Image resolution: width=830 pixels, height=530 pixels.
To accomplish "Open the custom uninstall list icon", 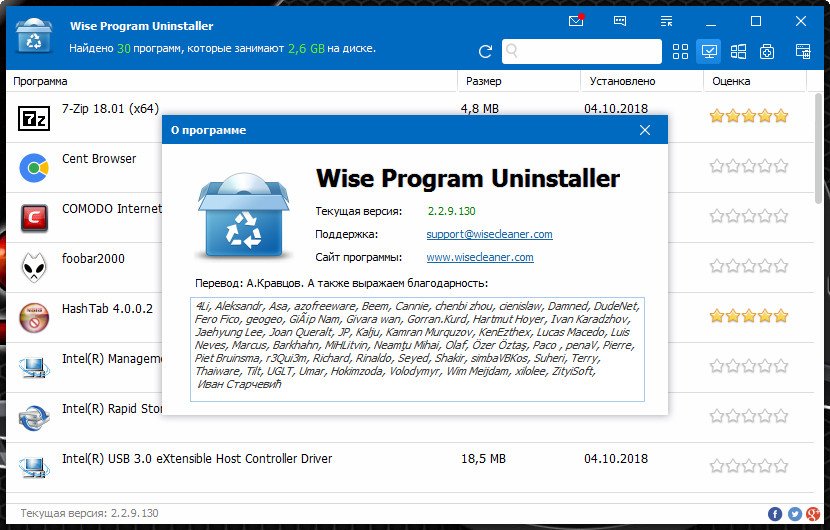I will coord(803,51).
